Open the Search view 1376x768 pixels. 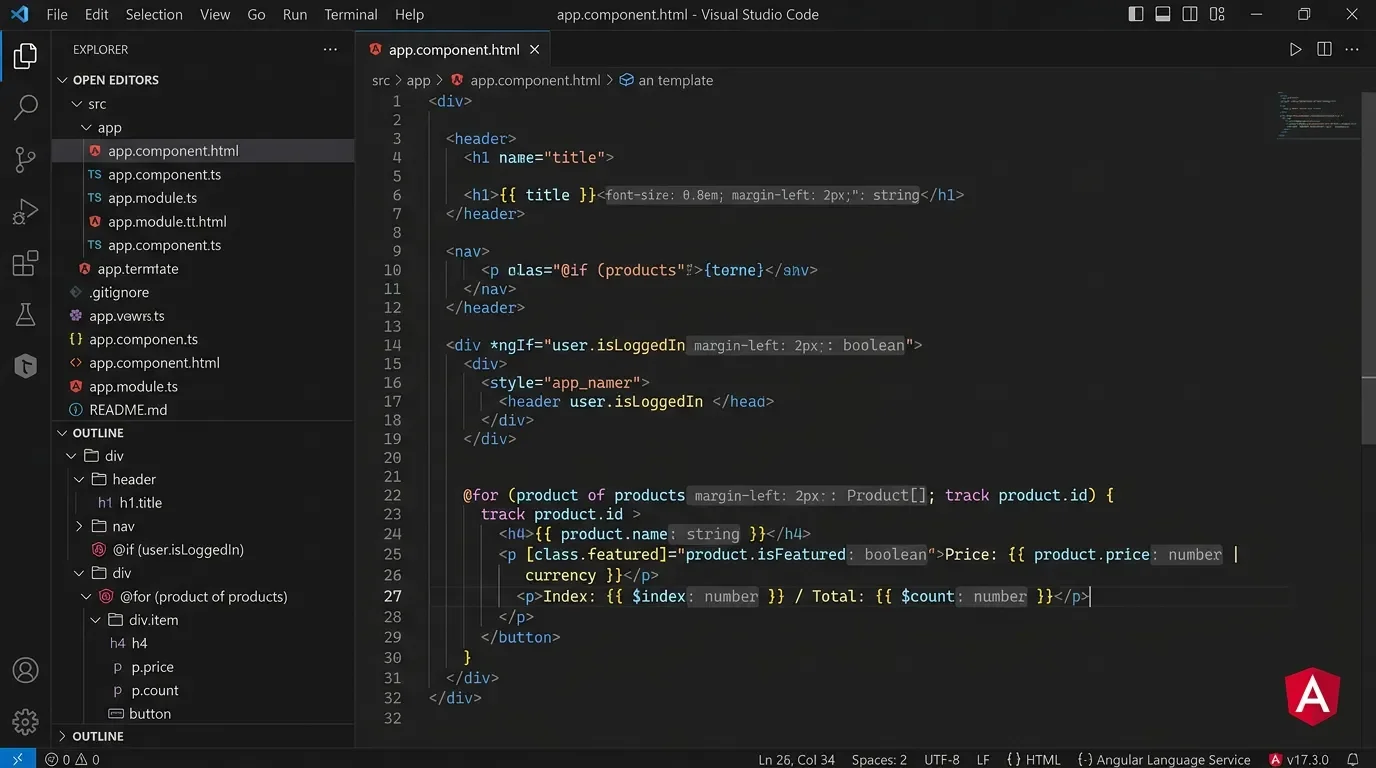click(x=26, y=107)
